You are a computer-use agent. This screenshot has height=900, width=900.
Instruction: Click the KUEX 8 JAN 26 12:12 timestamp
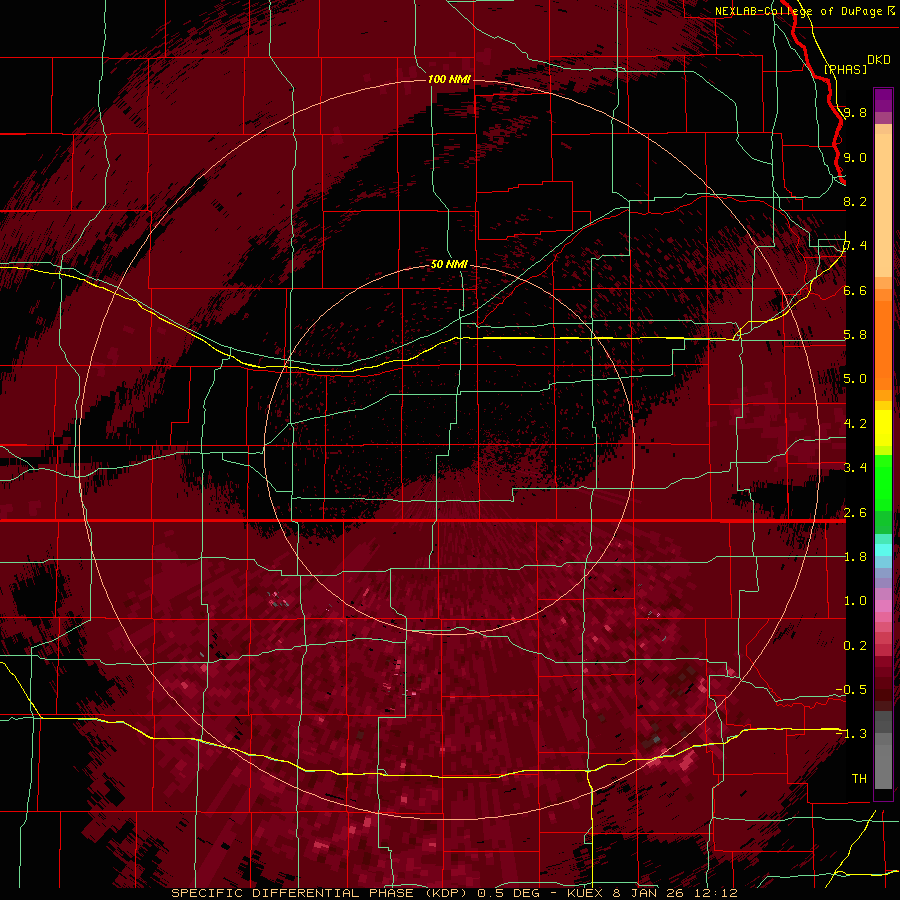[x=652, y=893]
